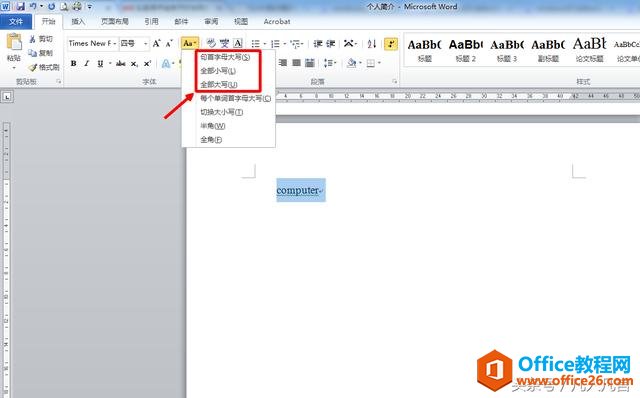Click the Bullets list icon
640x398 pixels.
[256, 43]
